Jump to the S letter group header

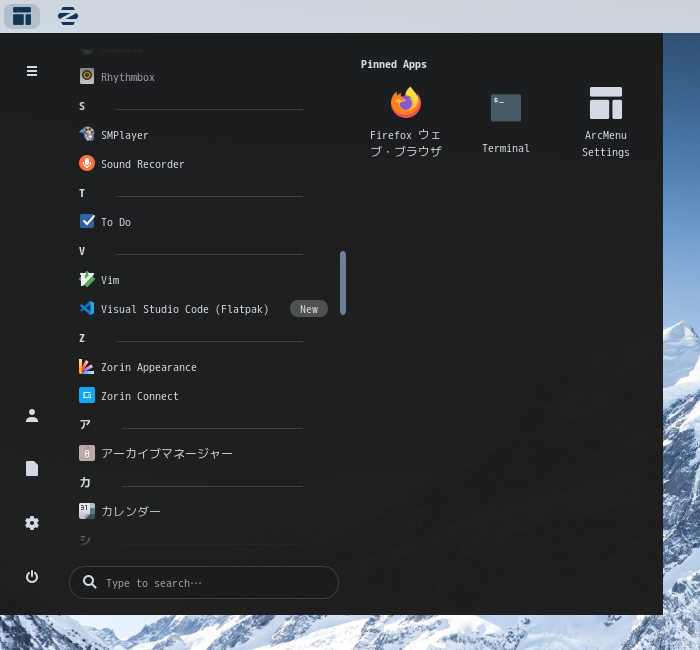pos(82,106)
